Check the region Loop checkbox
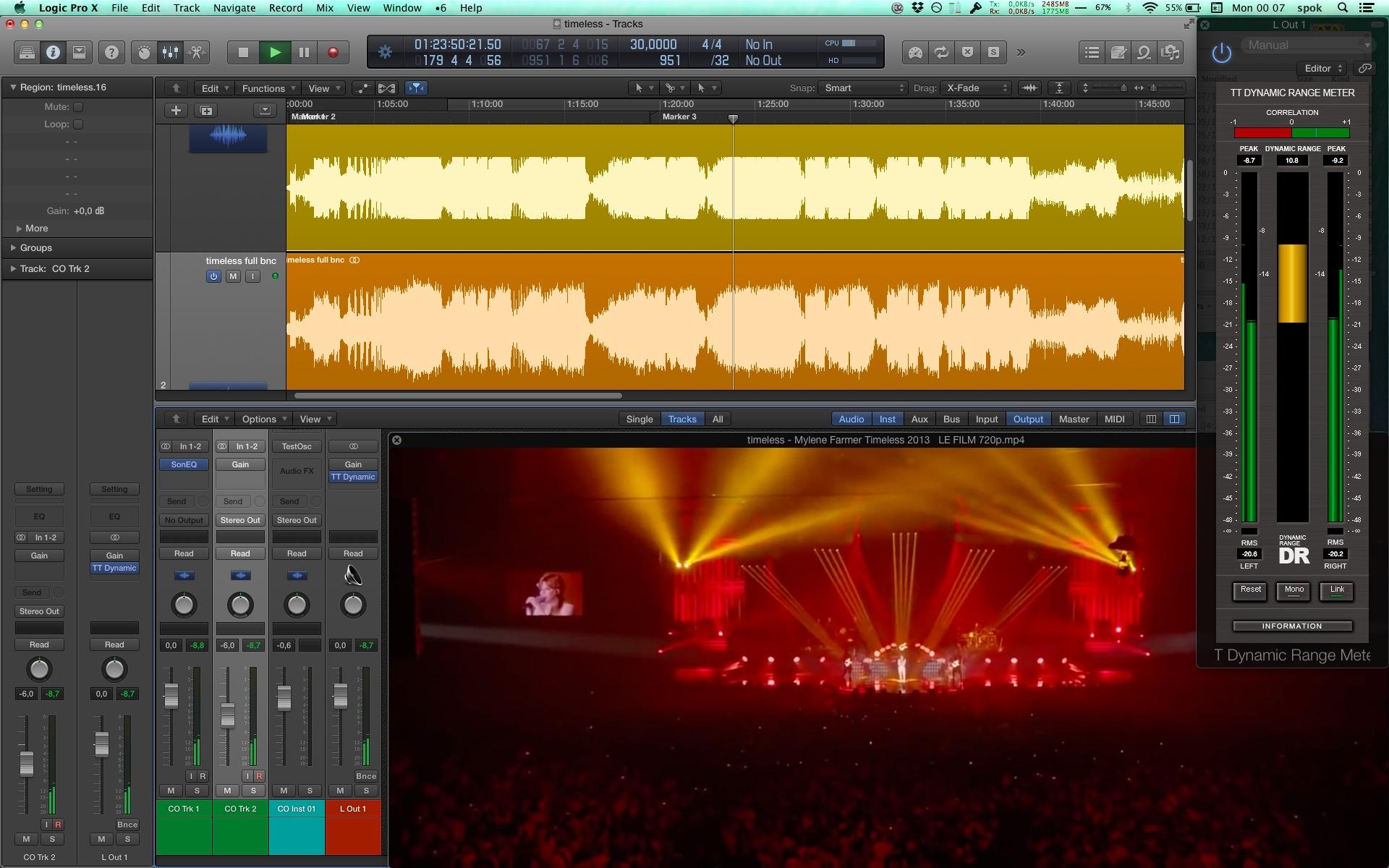The image size is (1389, 868). tap(78, 124)
